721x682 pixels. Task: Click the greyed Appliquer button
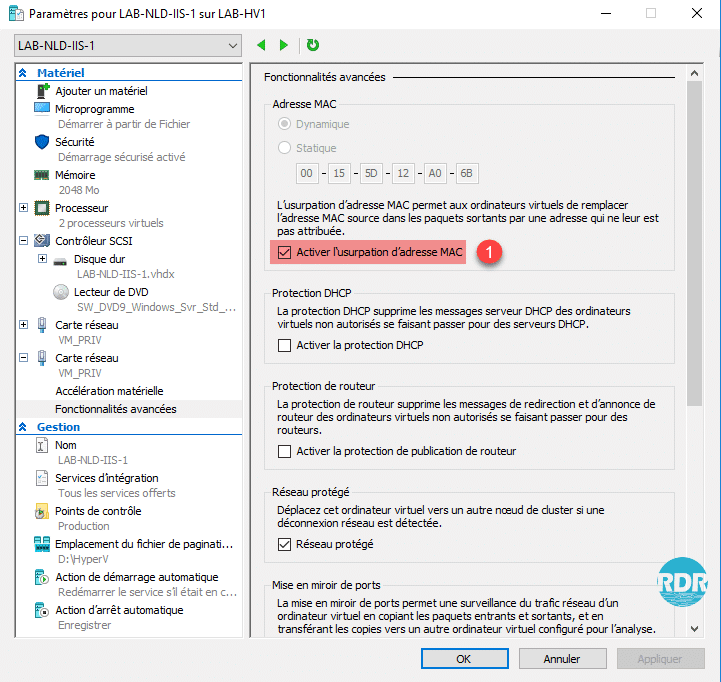pos(660,659)
